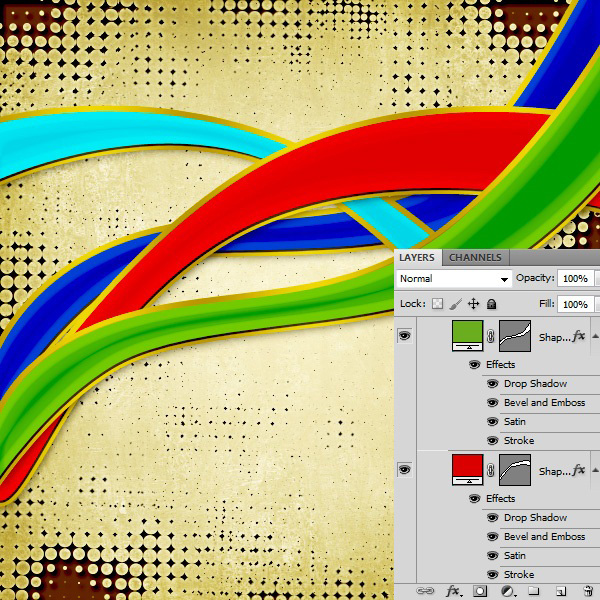Viewport: 600px width, 600px height.
Task: Create a new group folder
Action: click(534, 591)
